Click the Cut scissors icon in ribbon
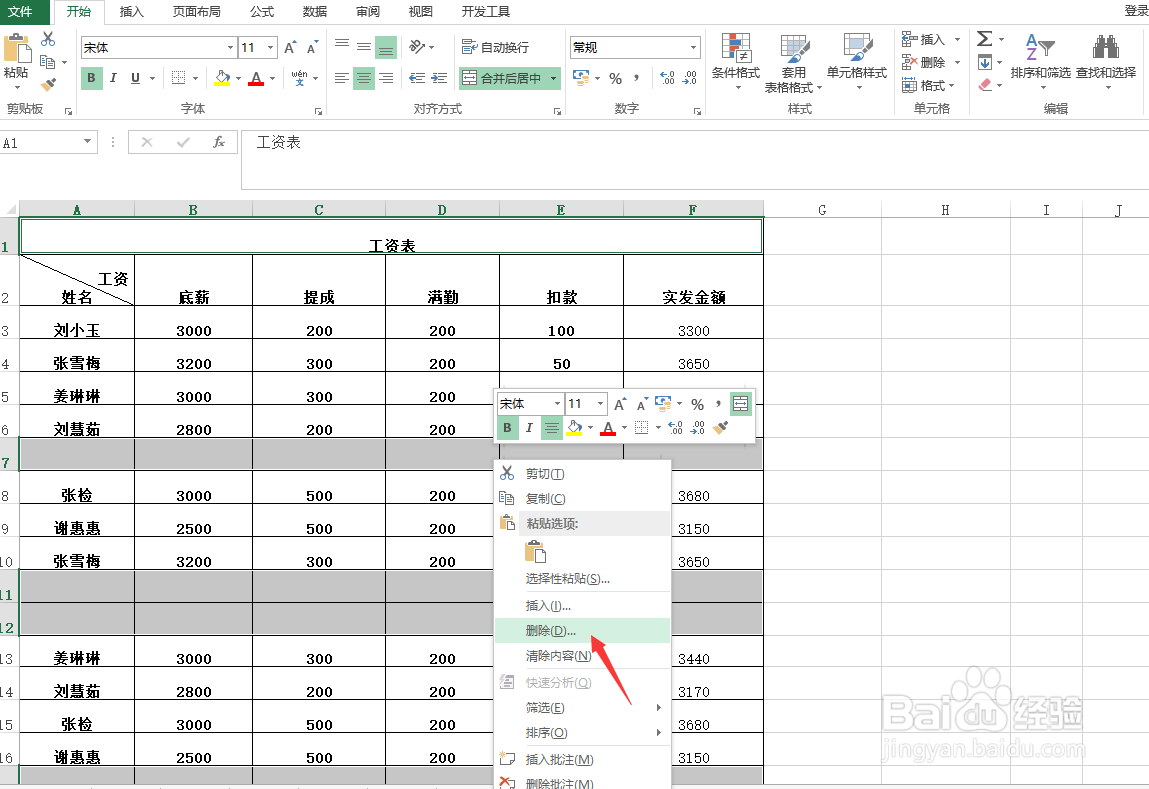Image resolution: width=1149 pixels, height=789 pixels. [x=48, y=39]
